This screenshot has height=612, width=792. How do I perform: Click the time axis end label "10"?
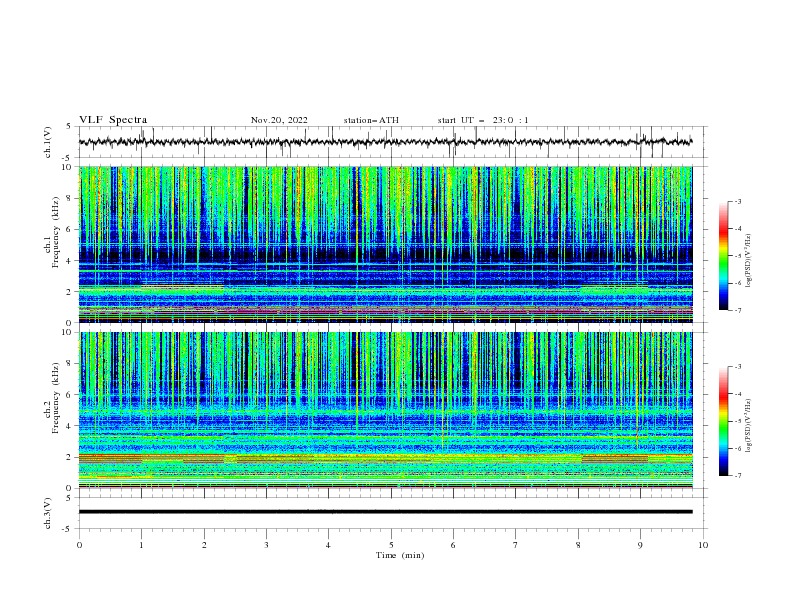703,545
